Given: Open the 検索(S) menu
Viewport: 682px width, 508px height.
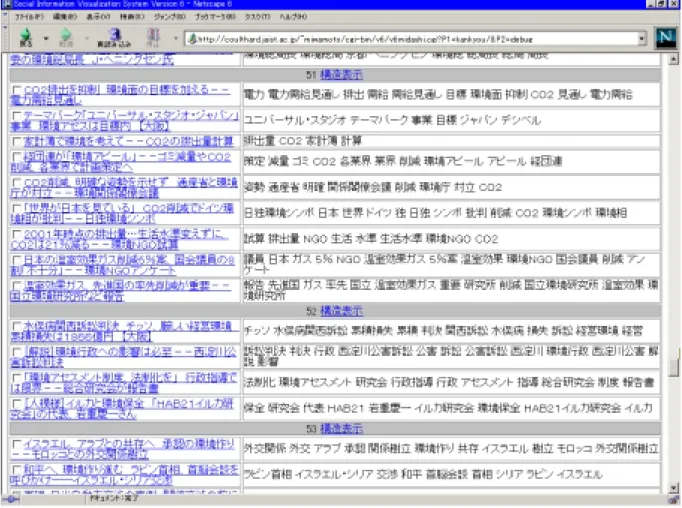Looking at the screenshot, I should tap(132, 17).
